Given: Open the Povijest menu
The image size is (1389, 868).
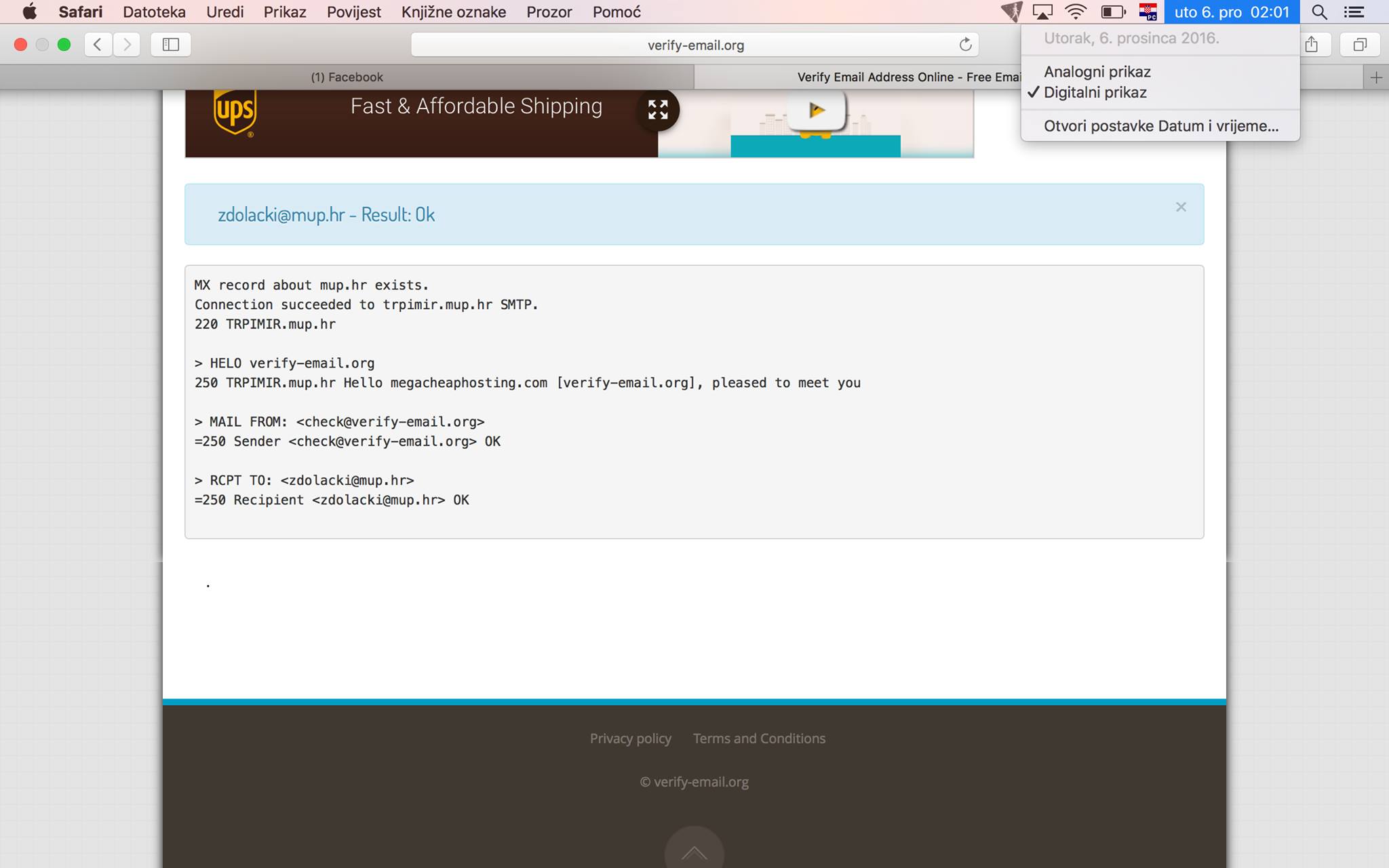Looking at the screenshot, I should point(353,12).
